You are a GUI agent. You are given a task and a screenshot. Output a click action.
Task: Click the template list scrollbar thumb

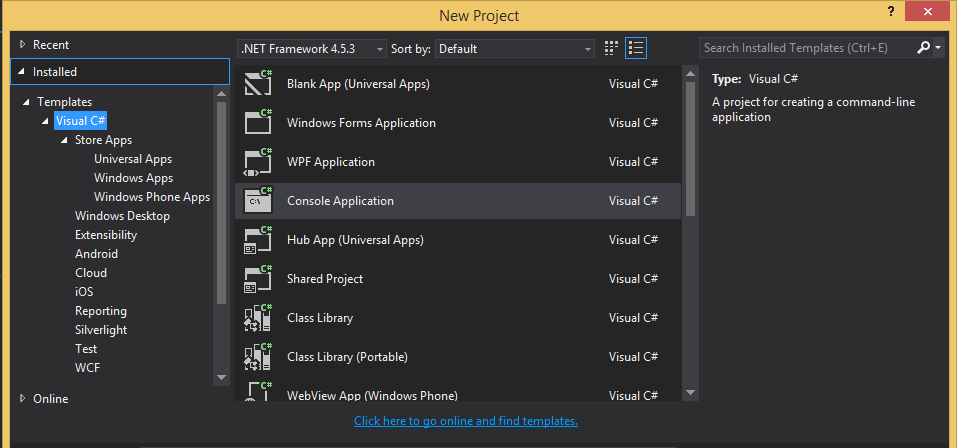tap(690, 149)
